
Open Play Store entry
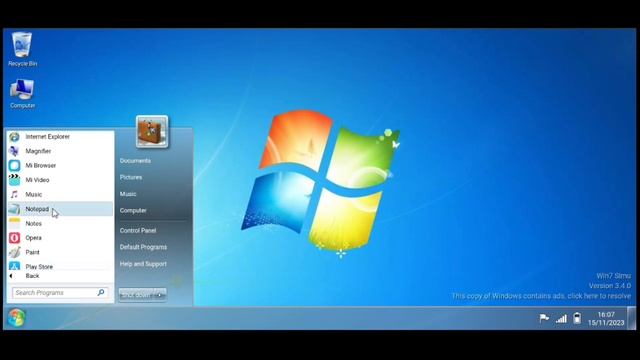(60, 266)
